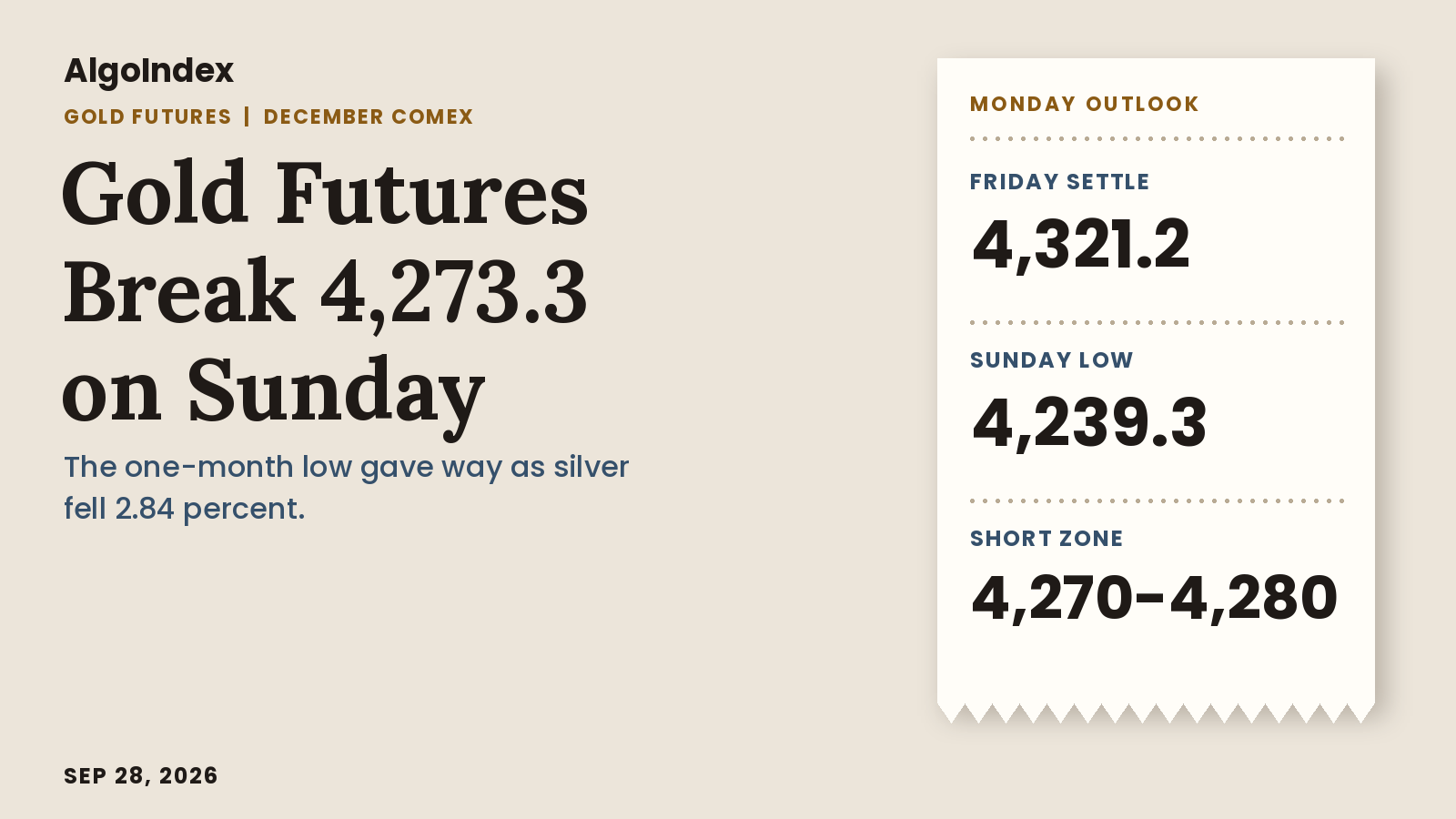
Task: Click the SHORT ZONE label
Action: (1046, 539)
